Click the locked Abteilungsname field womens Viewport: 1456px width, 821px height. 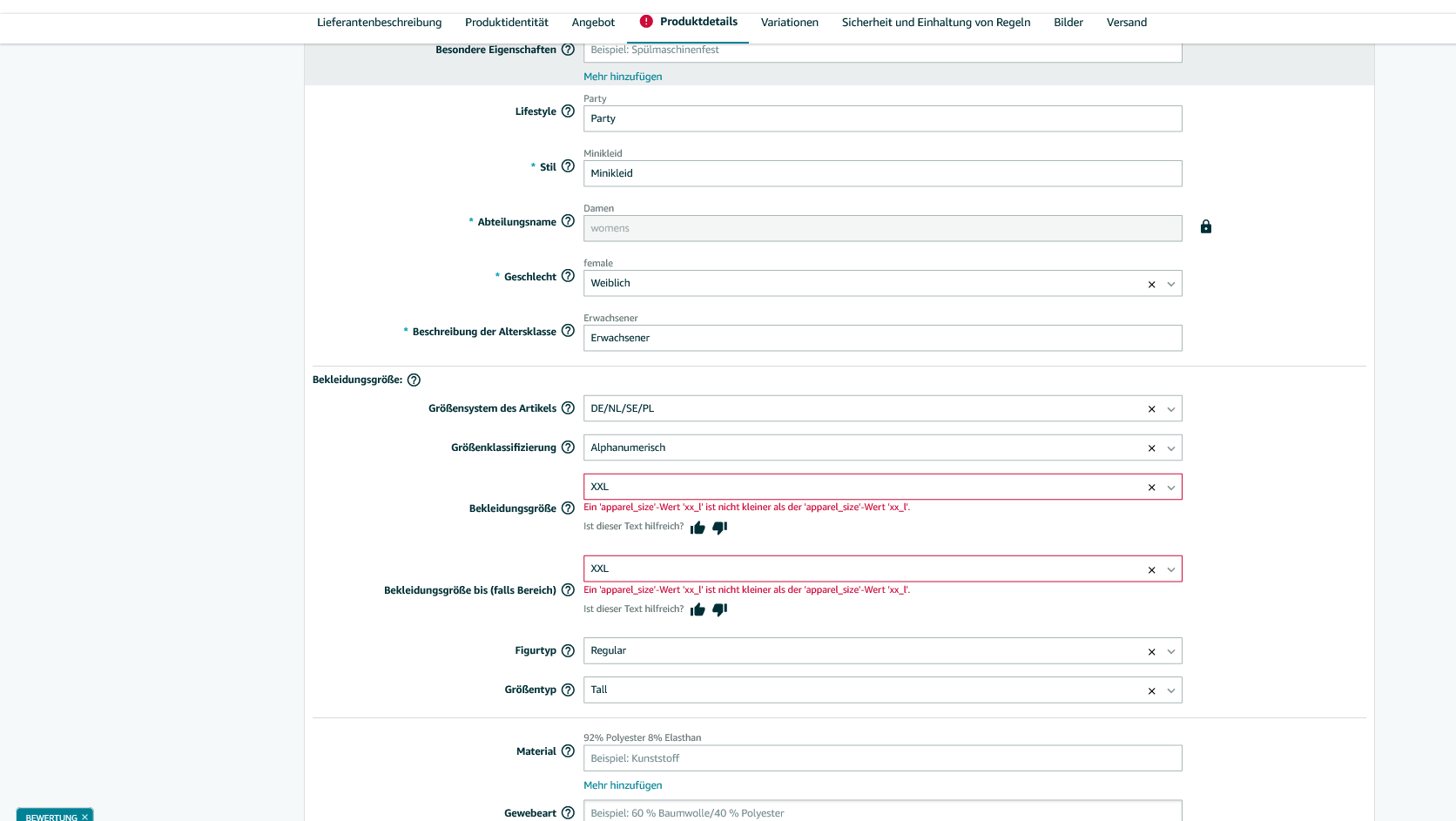[883, 228]
